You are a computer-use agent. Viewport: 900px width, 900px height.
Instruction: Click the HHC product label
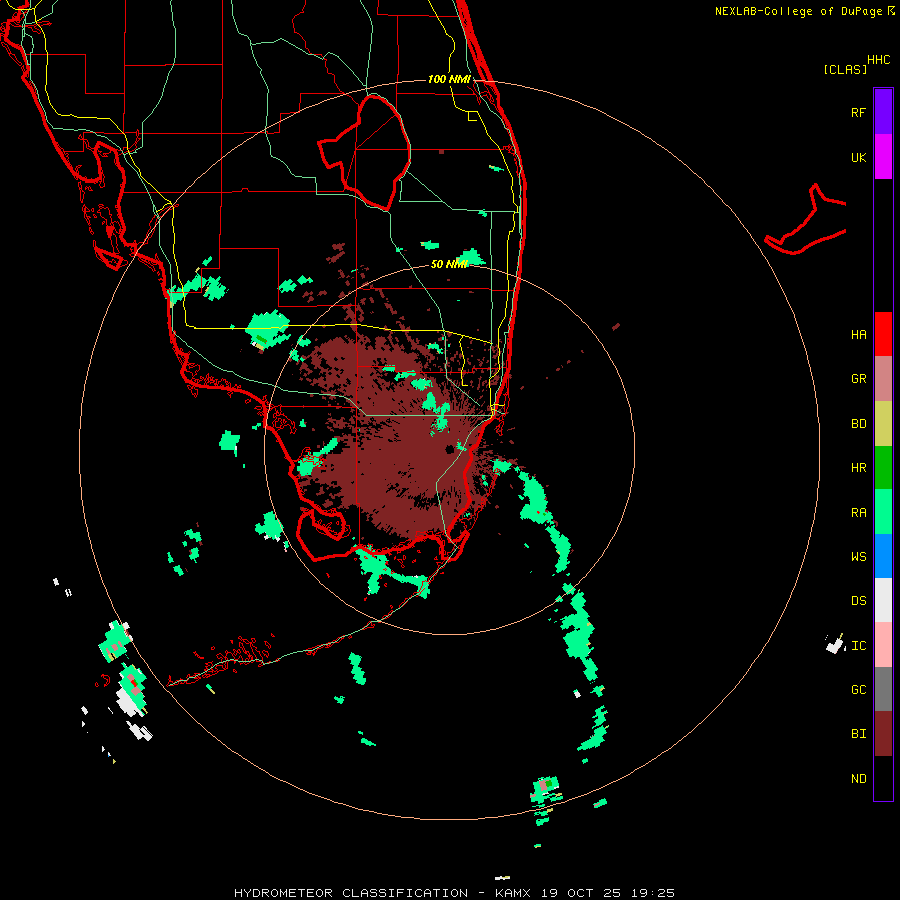(x=879, y=60)
